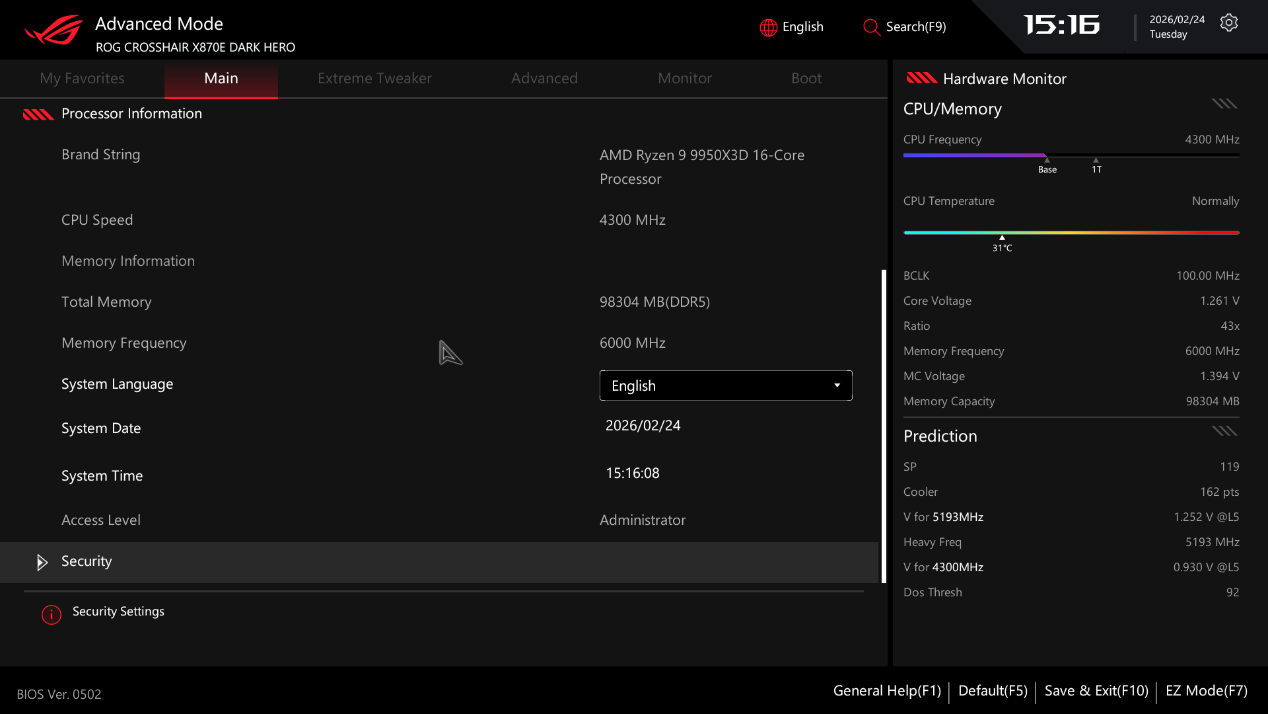This screenshot has height=714, width=1268.
Task: Open the Security menu row
Action: [440, 562]
